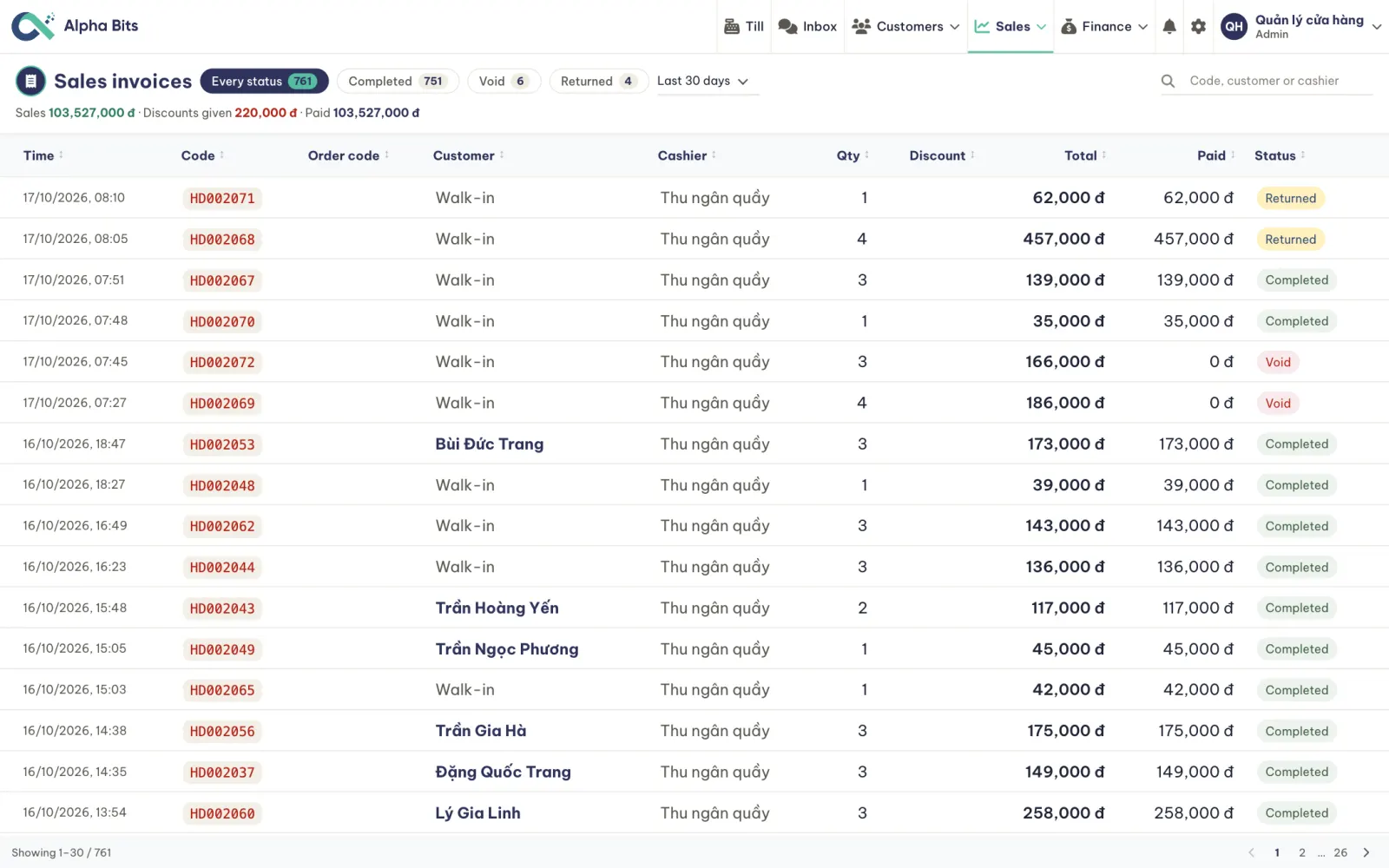1389x868 pixels.
Task: Go to next page arrow
Action: [1366, 852]
